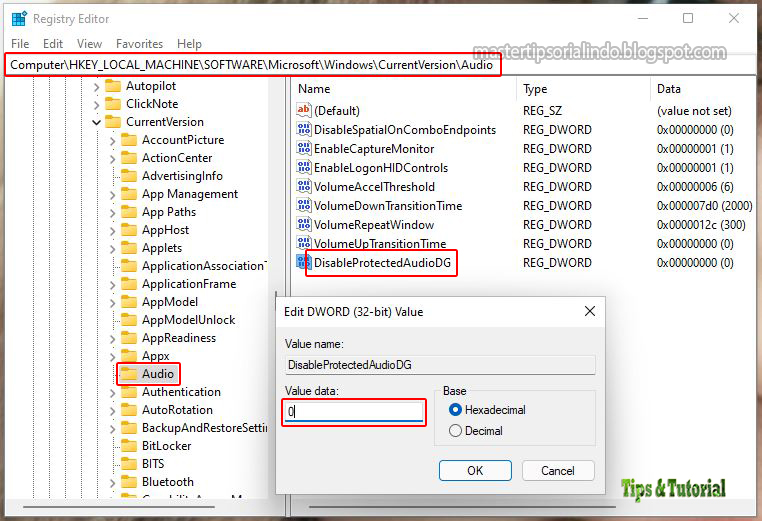
Task: Click the AppHost folder icon
Action: tap(129, 230)
